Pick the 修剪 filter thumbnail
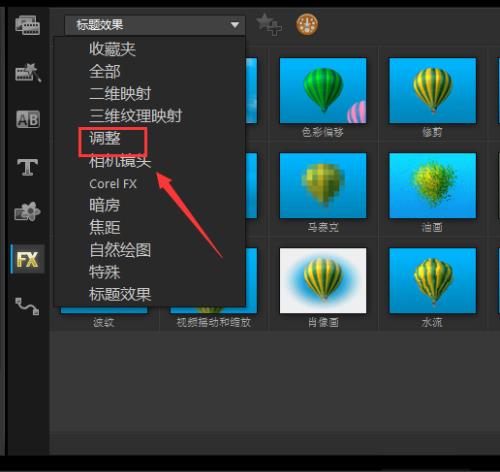The image size is (500, 472). [432, 91]
